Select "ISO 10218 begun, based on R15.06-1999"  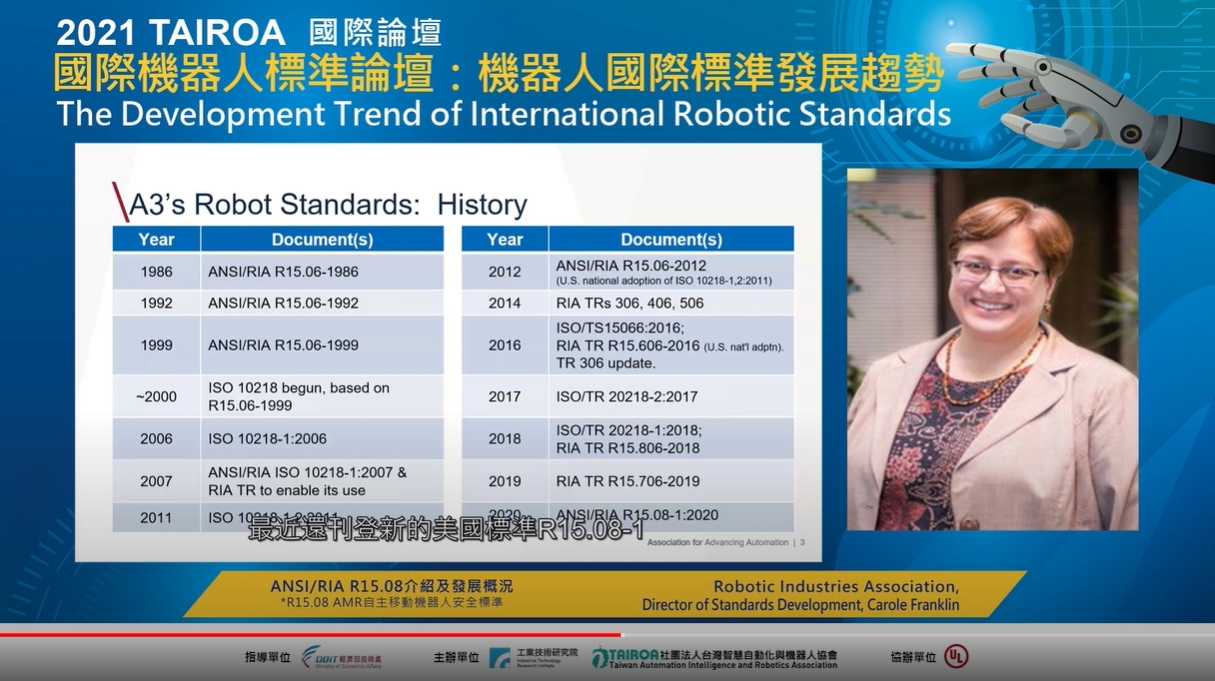pyautogui.click(x=322, y=396)
